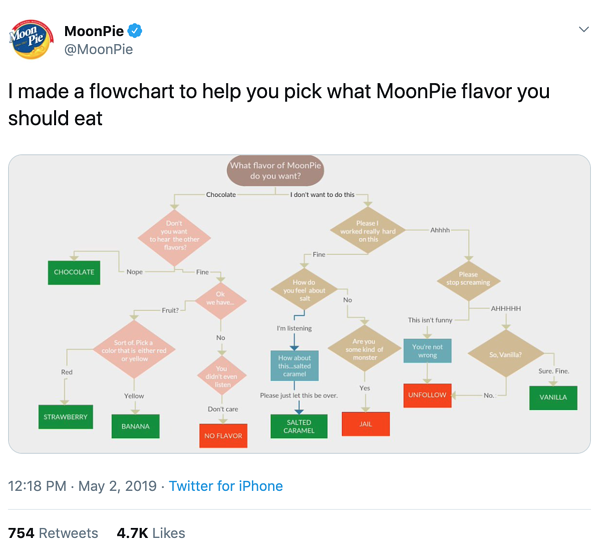
Task: View the 4.7K Likes list
Action: [151, 533]
